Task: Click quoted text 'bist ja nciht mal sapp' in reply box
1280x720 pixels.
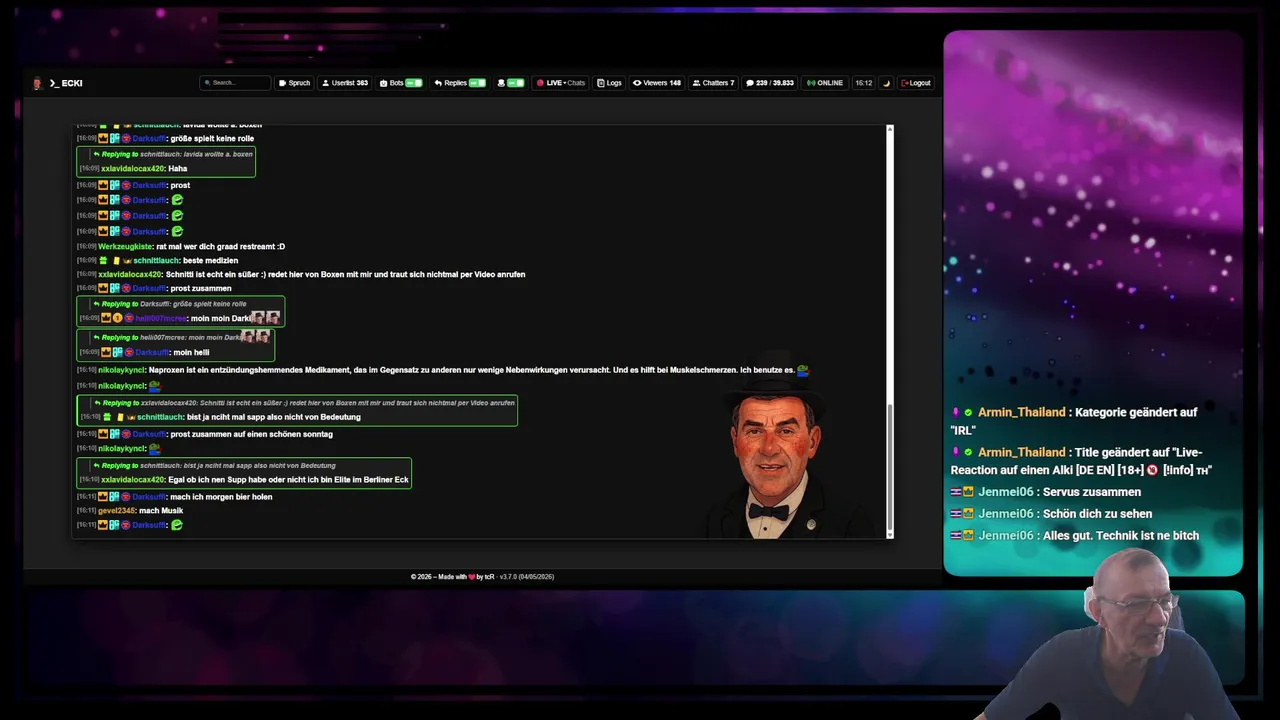Action: pos(260,465)
